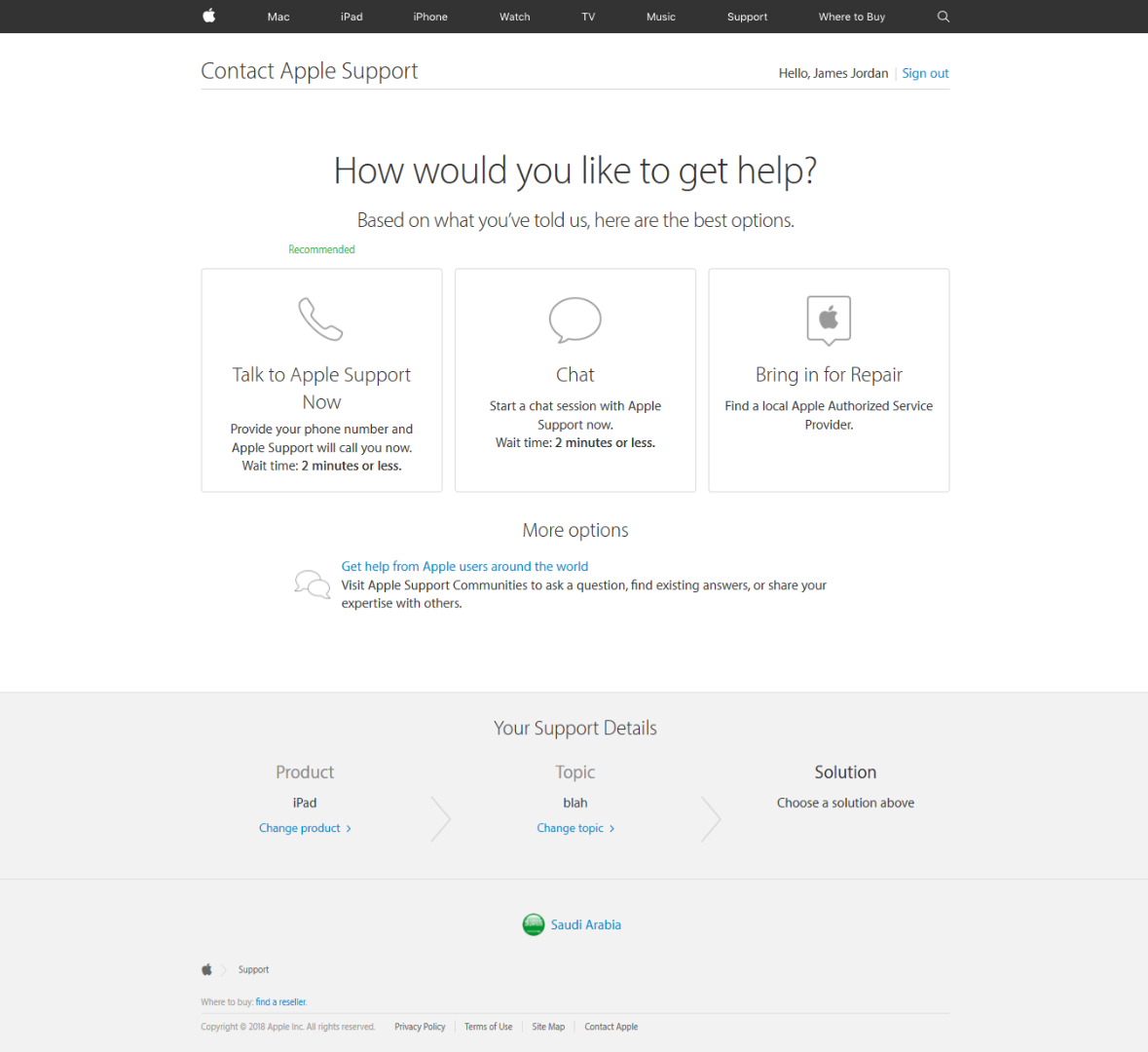Click the communities double-bubble icon

point(313,584)
